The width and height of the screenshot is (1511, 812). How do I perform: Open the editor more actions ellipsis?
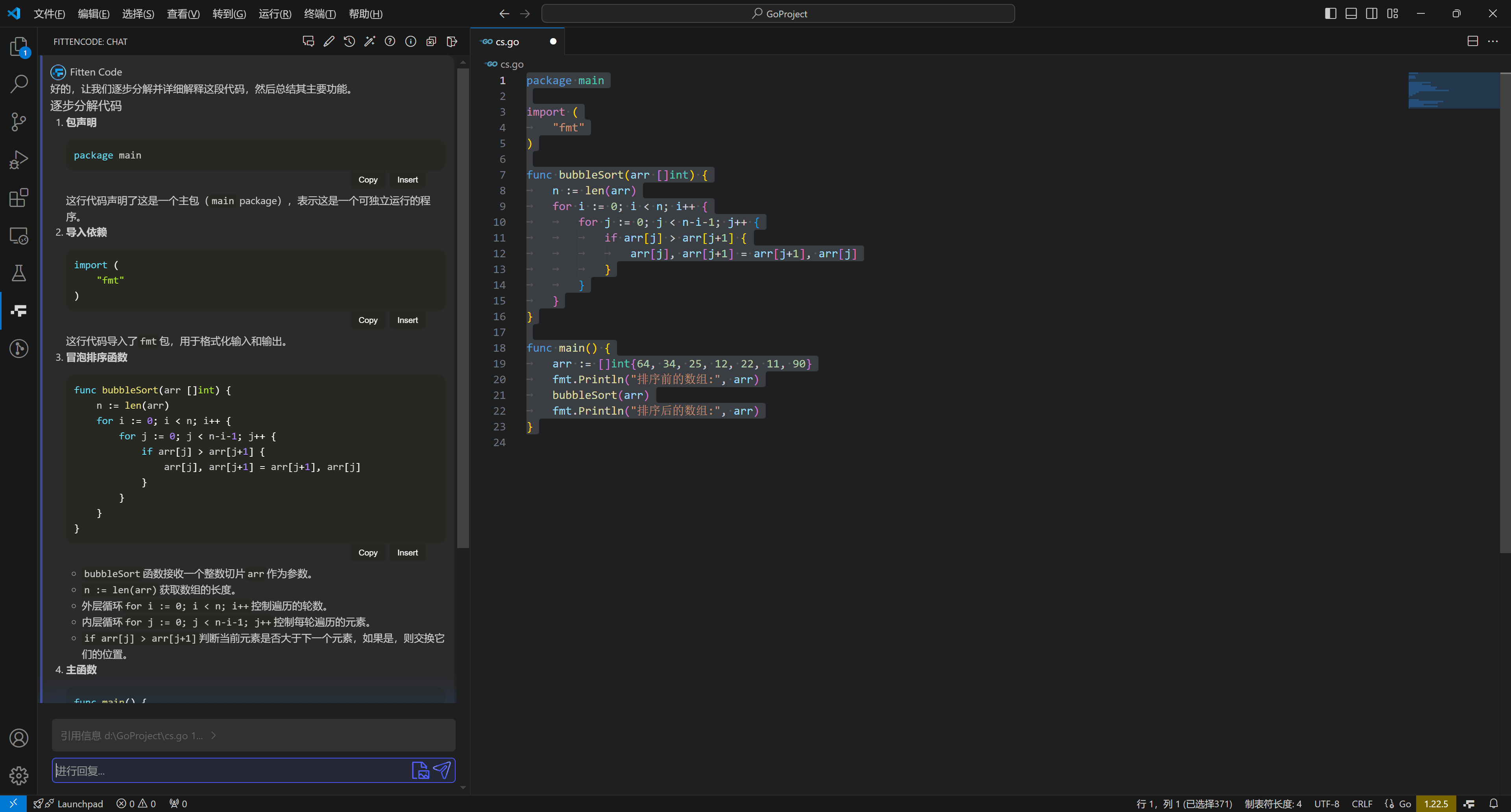[1493, 41]
